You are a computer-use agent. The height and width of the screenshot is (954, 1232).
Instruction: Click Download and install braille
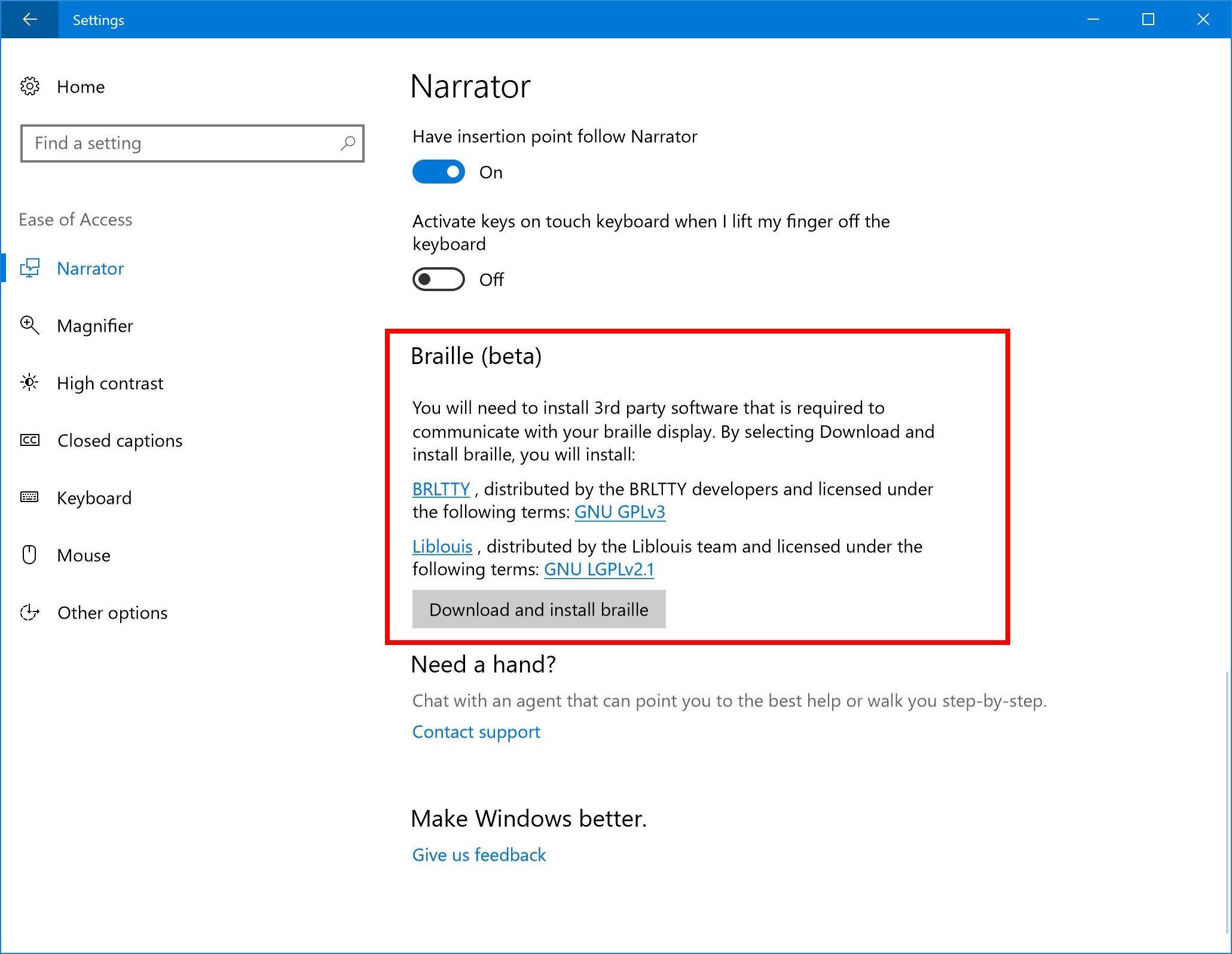(538, 609)
